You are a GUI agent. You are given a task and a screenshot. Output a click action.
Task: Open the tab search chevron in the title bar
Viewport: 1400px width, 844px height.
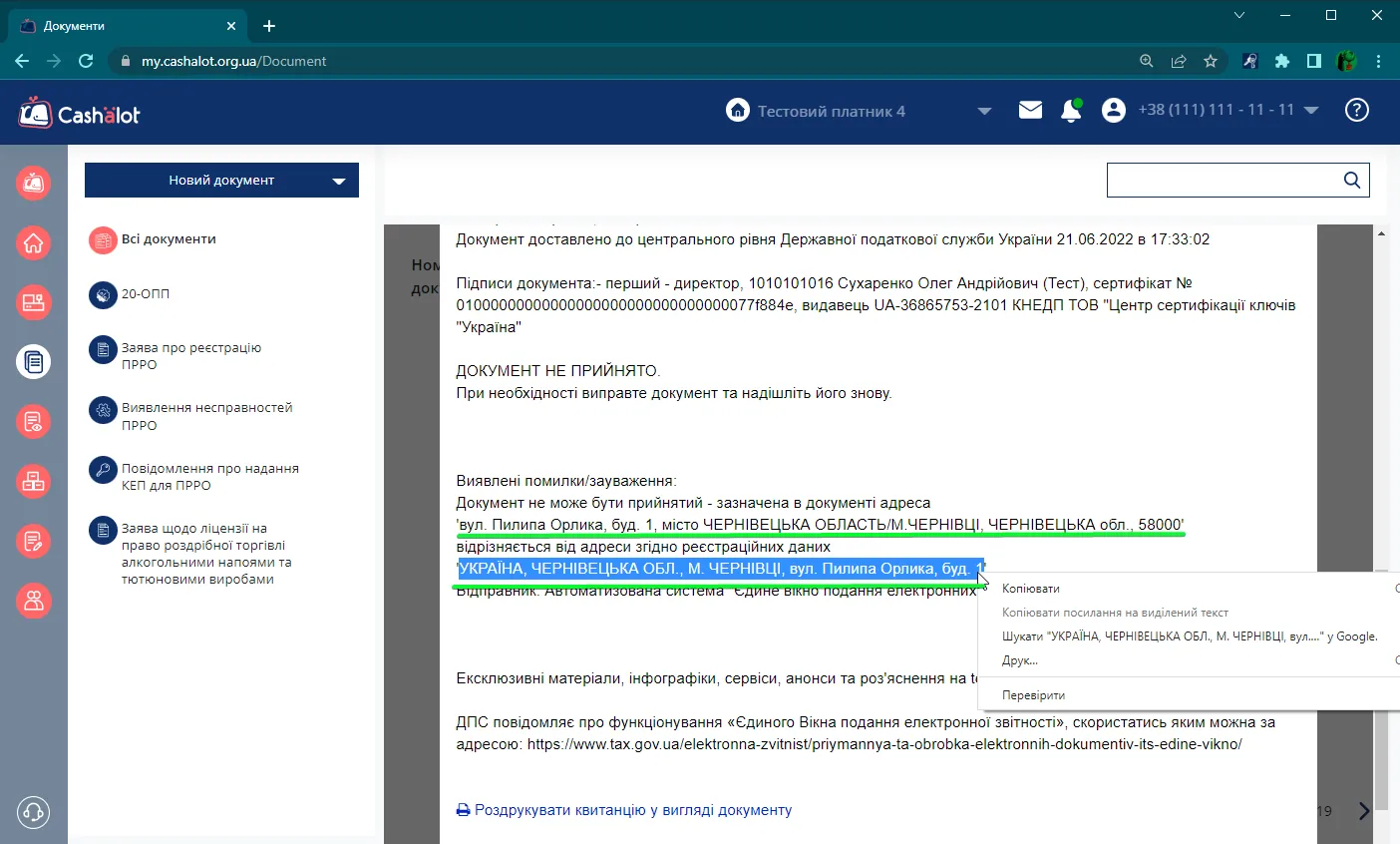coord(1239,15)
